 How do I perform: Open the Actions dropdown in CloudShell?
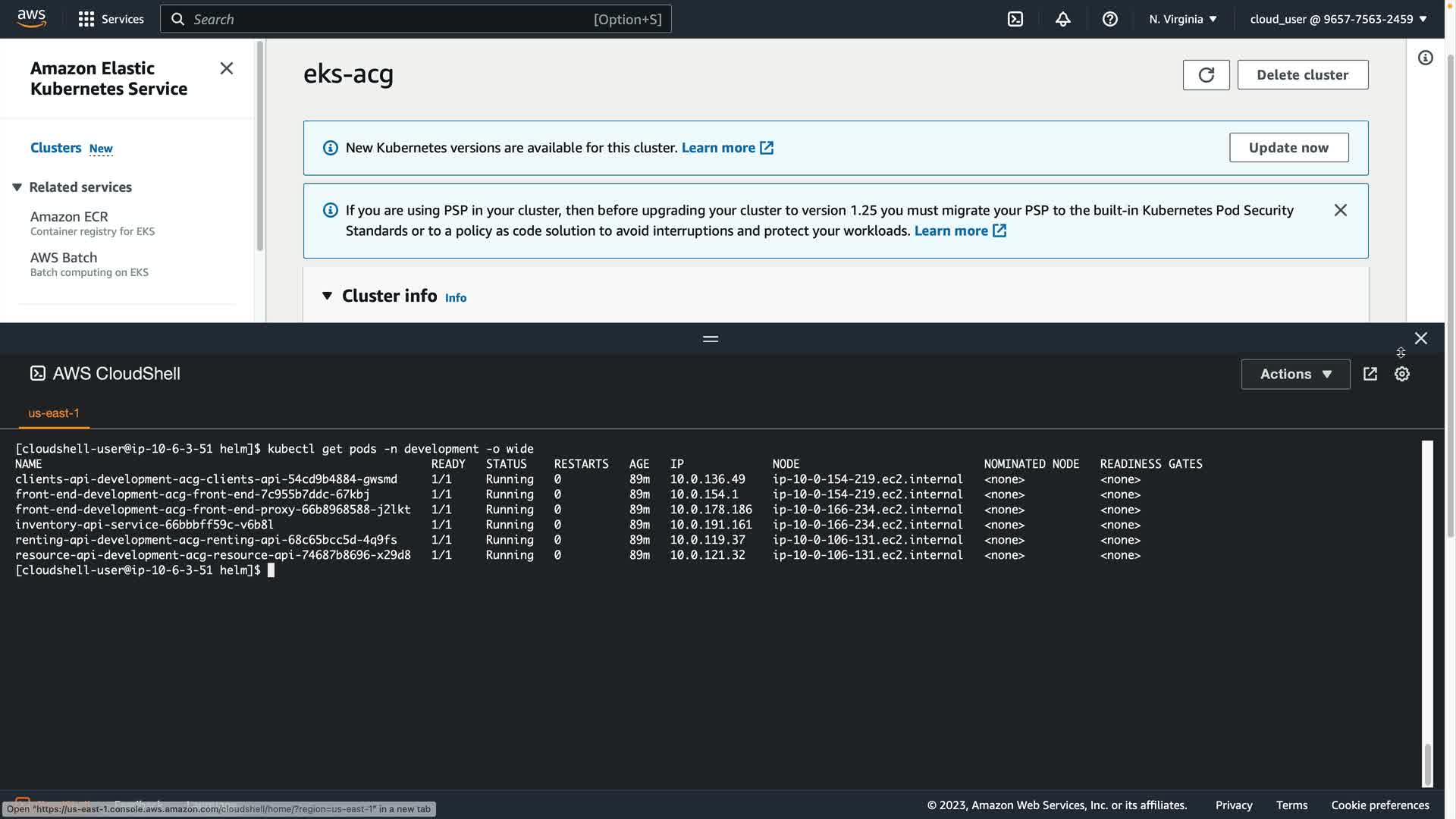(1294, 374)
